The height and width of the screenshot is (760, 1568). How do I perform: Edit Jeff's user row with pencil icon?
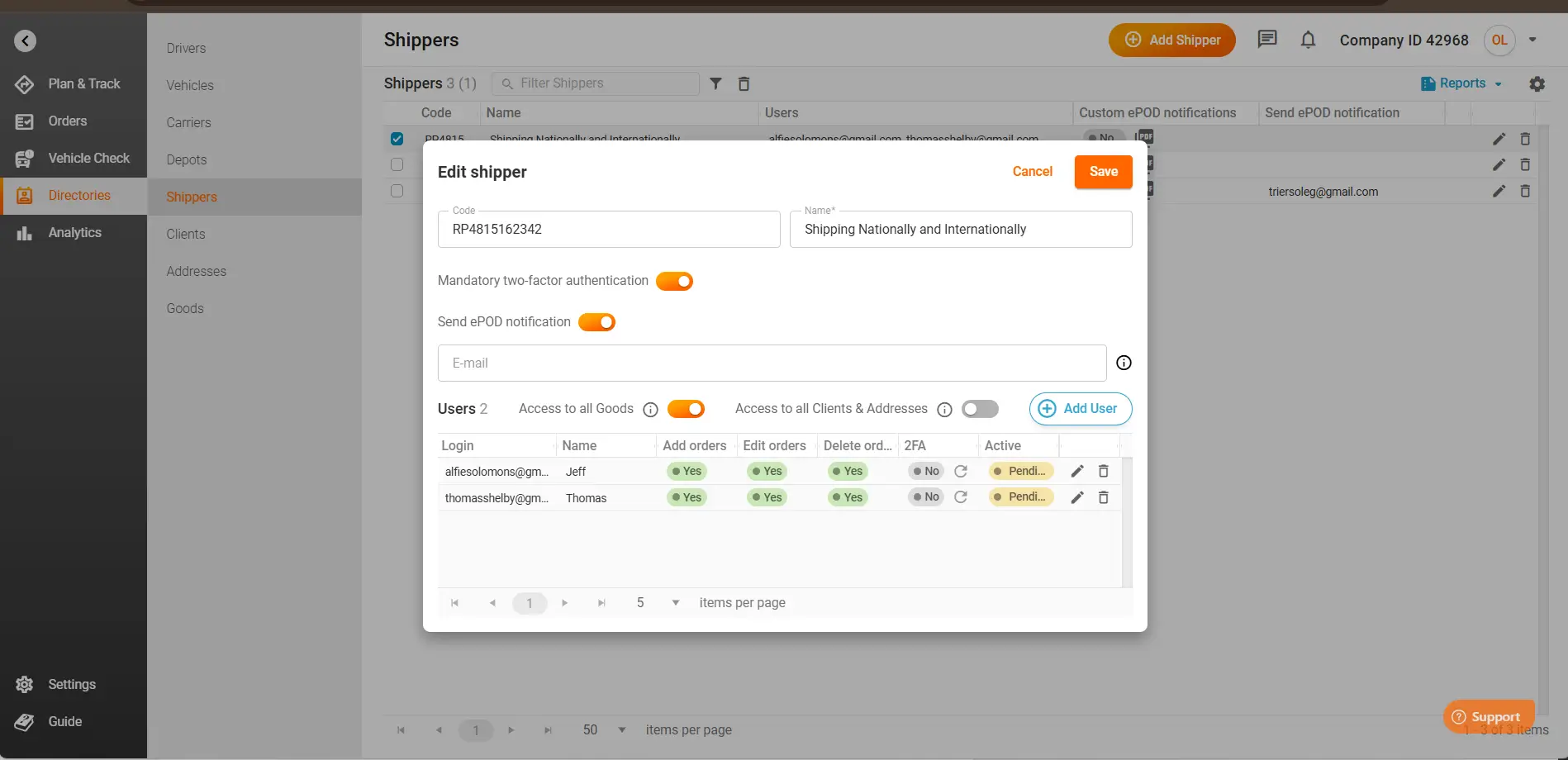pyautogui.click(x=1076, y=471)
